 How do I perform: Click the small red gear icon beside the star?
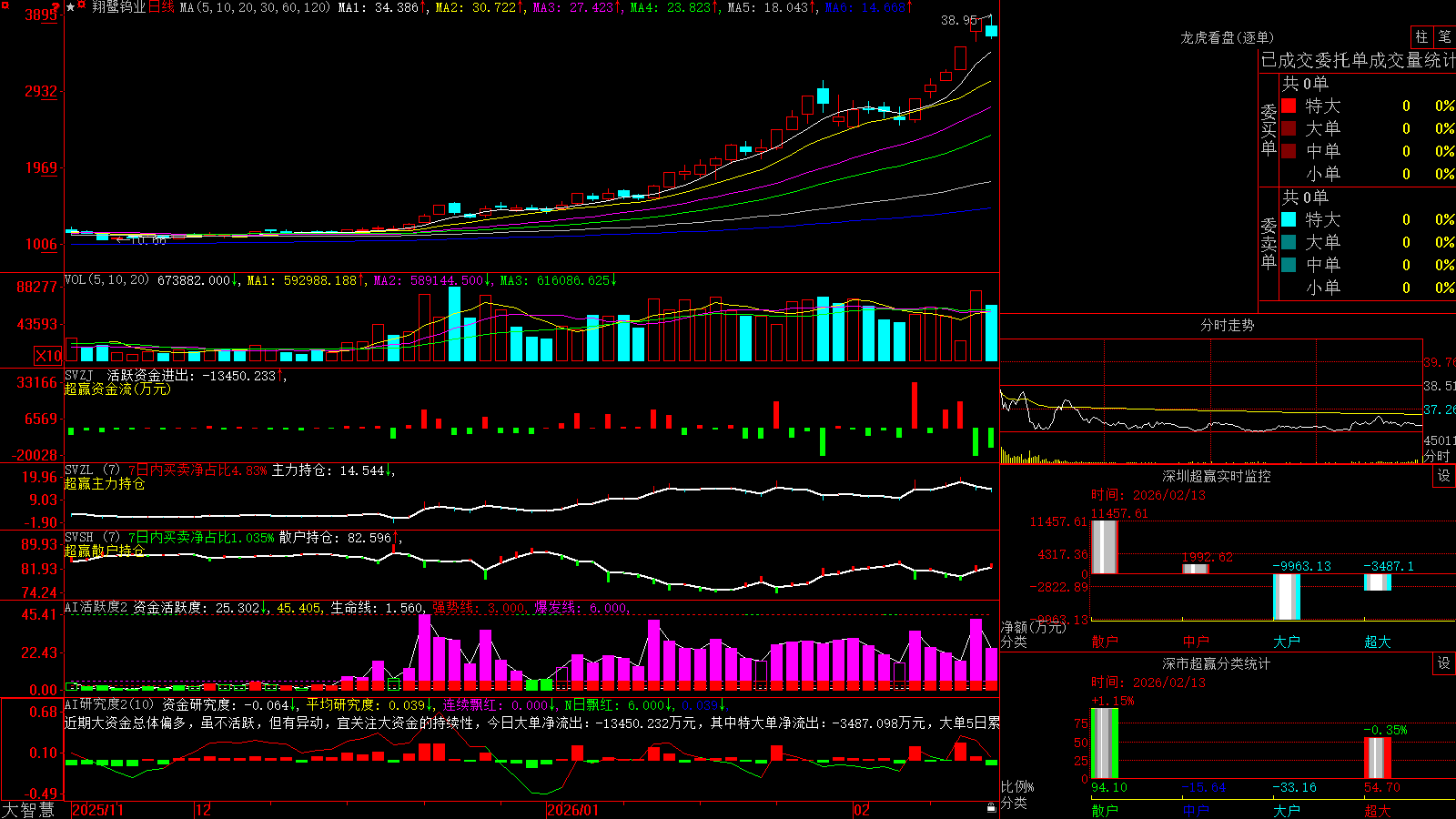pos(82,6)
